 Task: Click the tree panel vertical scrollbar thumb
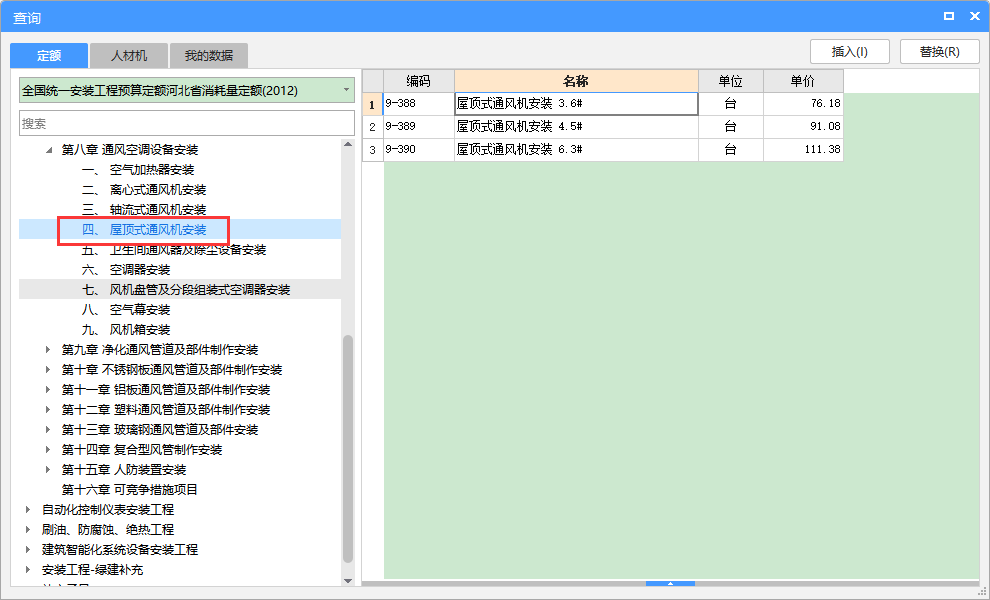coord(348,449)
